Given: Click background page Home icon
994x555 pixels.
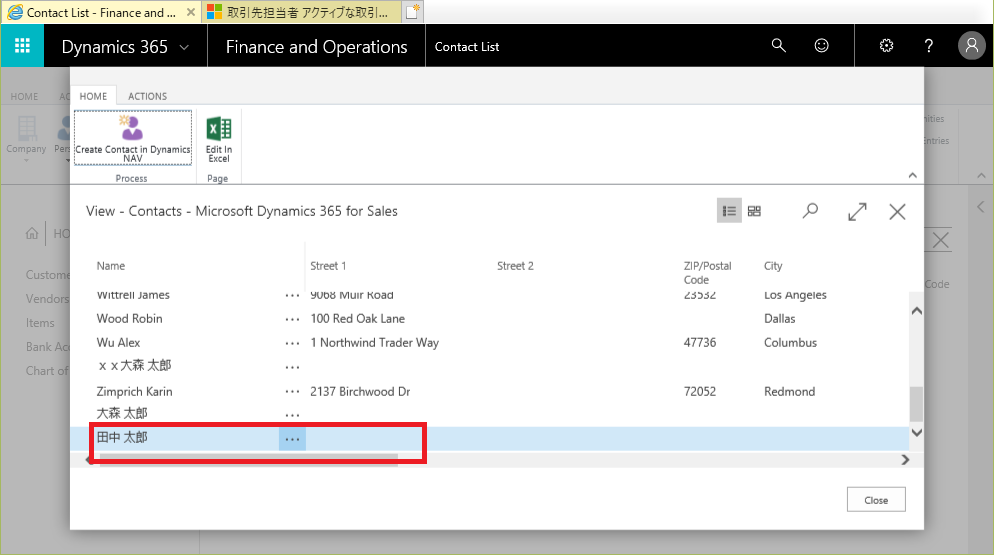Looking at the screenshot, I should [x=32, y=233].
